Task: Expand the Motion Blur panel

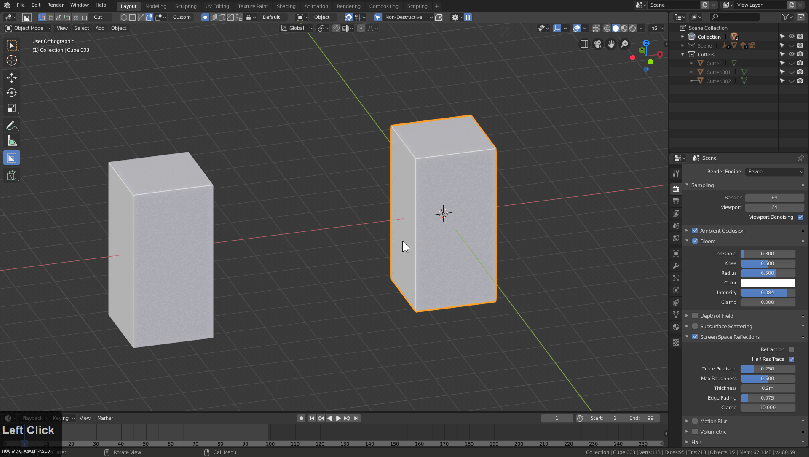Action: (x=688, y=420)
